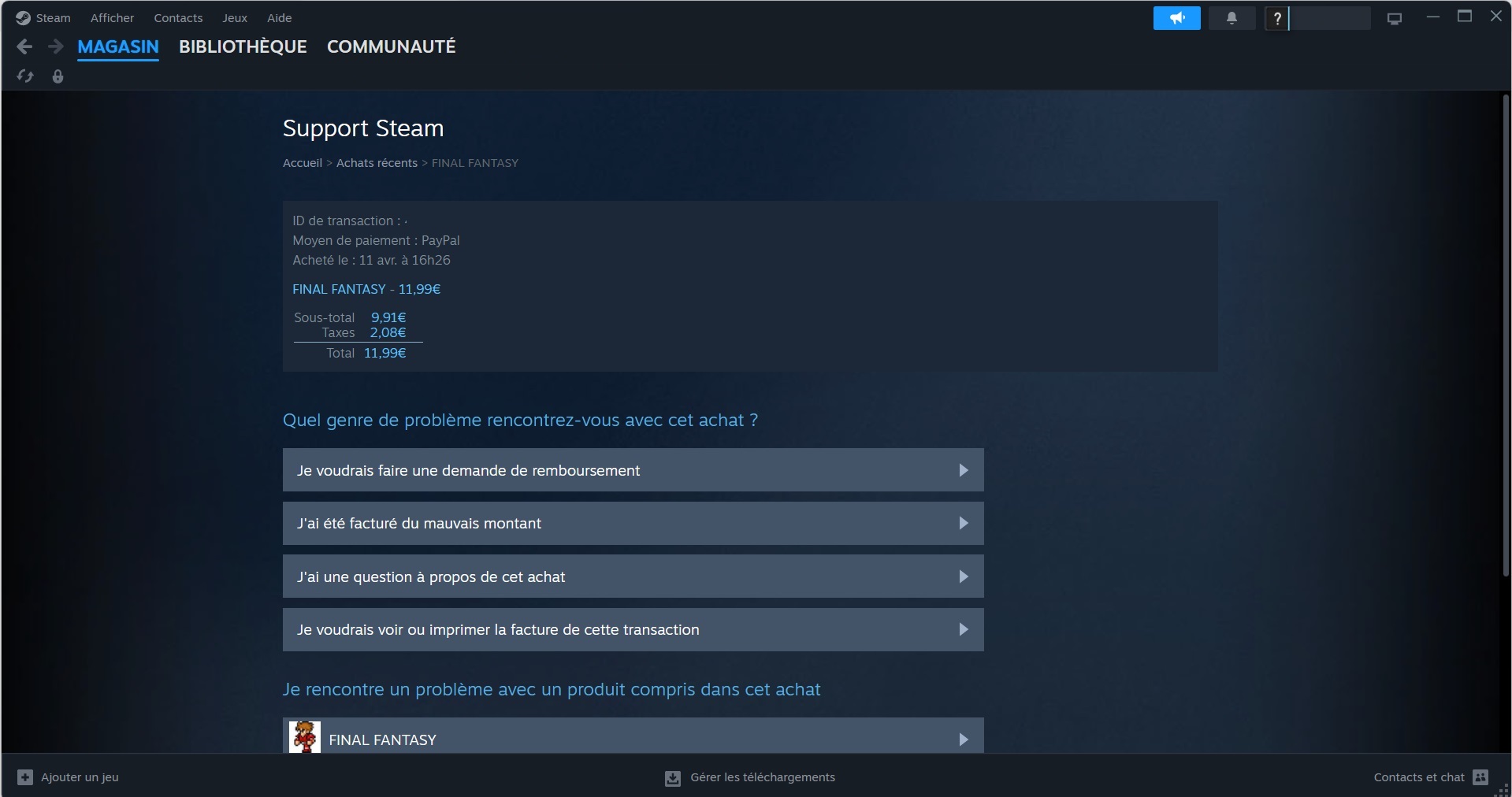Click the vertical page scrollbar
The image size is (1512, 797).
[1506, 337]
